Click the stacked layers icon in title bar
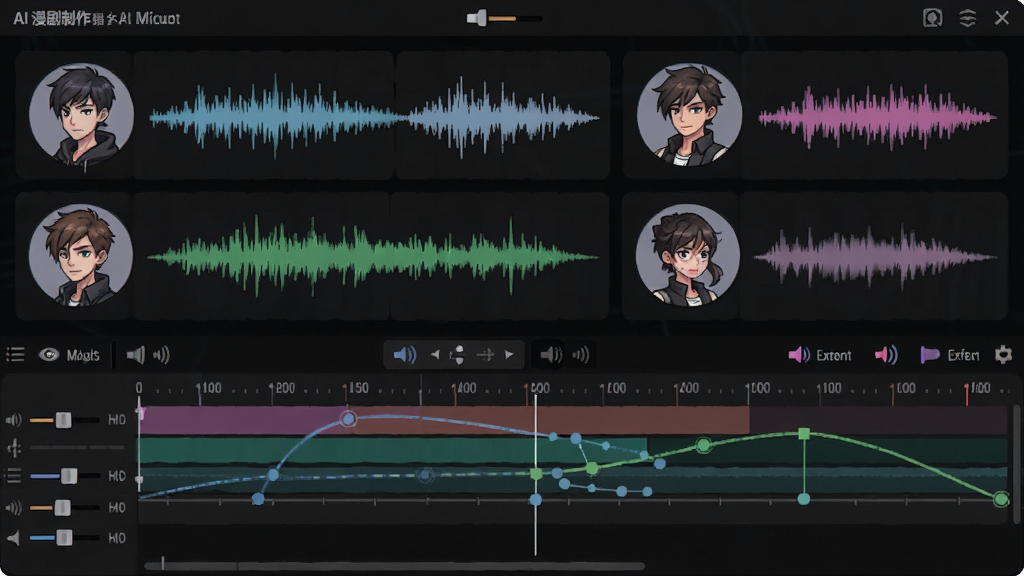This screenshot has width=1024, height=576. point(968,18)
